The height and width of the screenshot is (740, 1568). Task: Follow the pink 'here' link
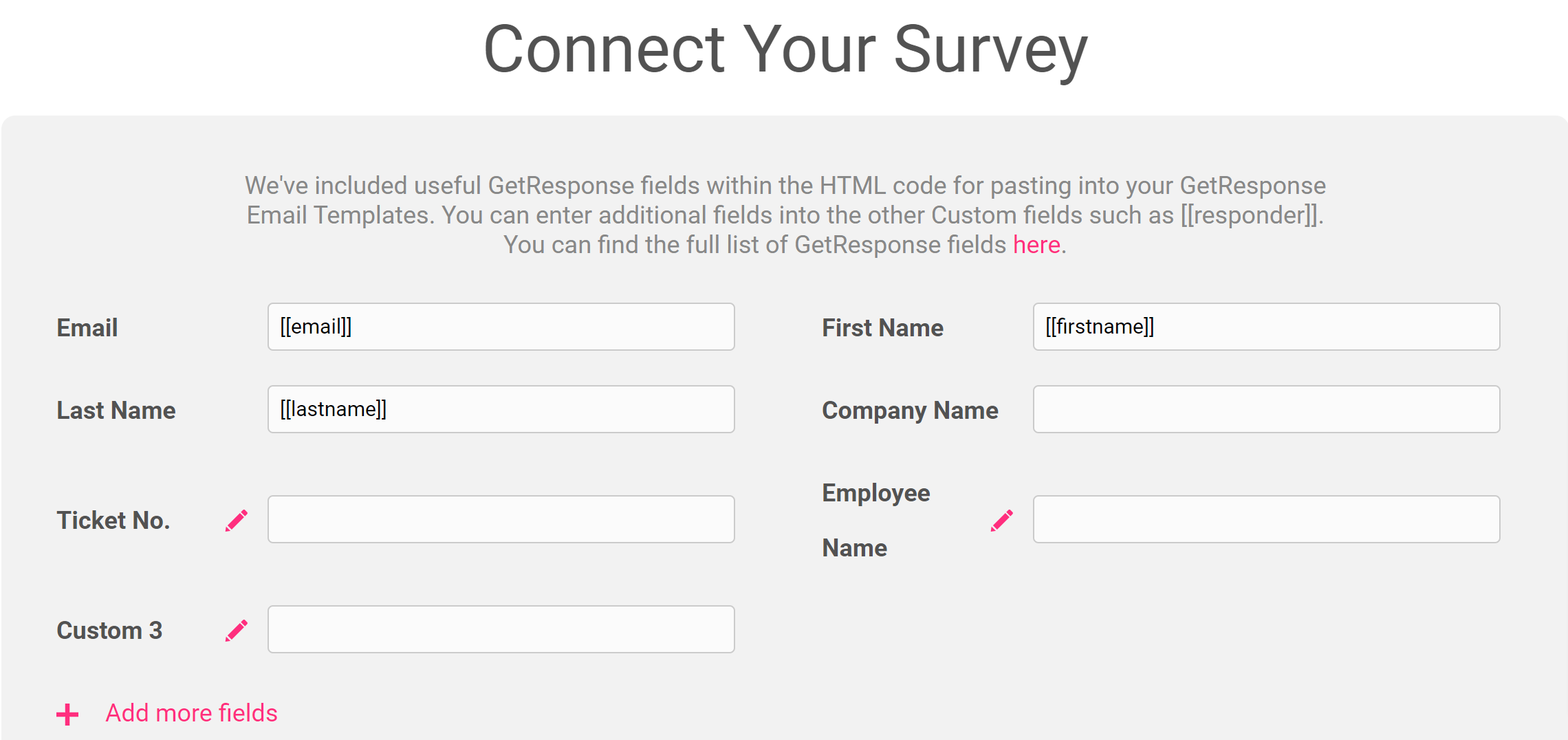pyautogui.click(x=1036, y=245)
